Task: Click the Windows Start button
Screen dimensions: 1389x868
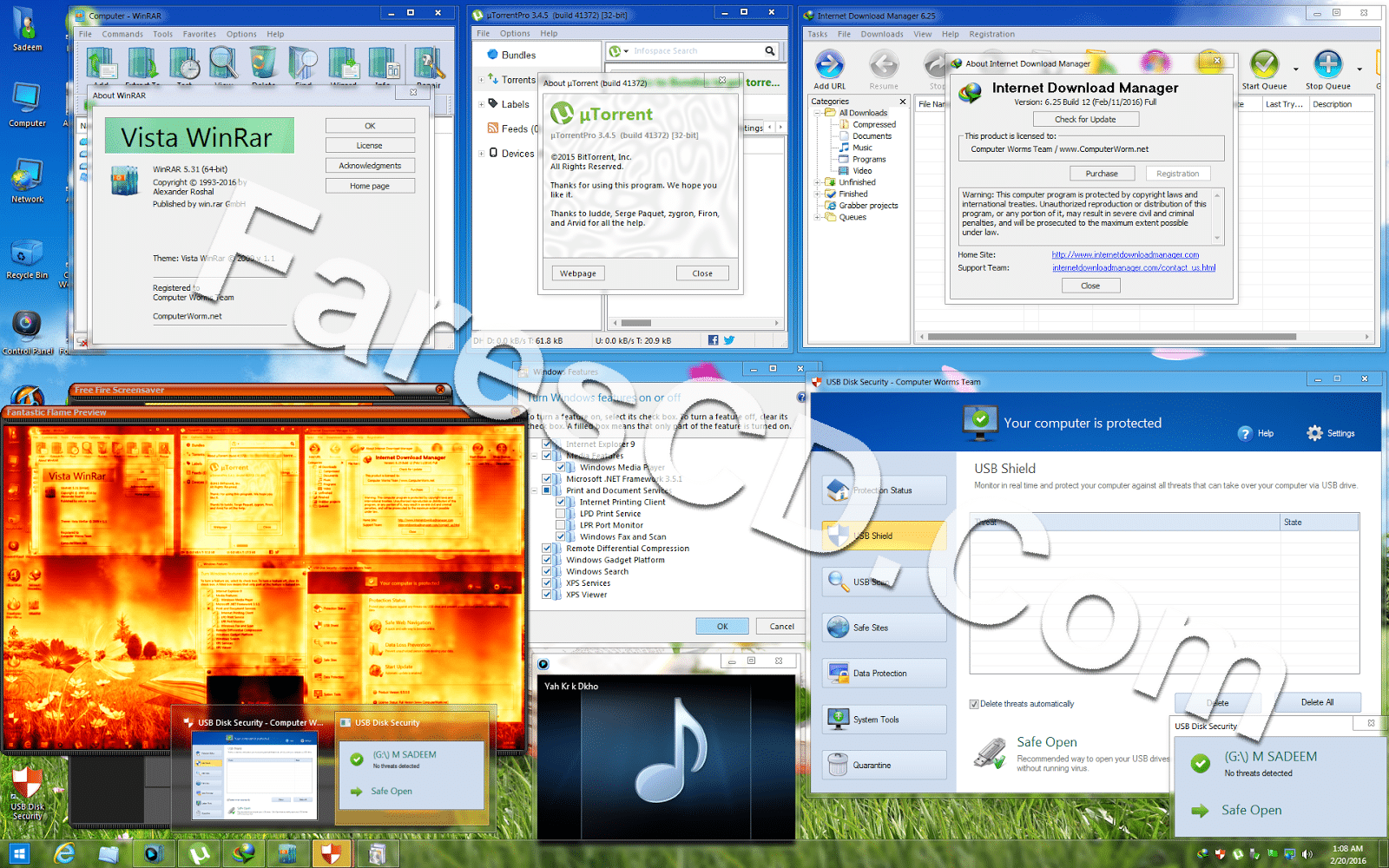Action: [18, 854]
